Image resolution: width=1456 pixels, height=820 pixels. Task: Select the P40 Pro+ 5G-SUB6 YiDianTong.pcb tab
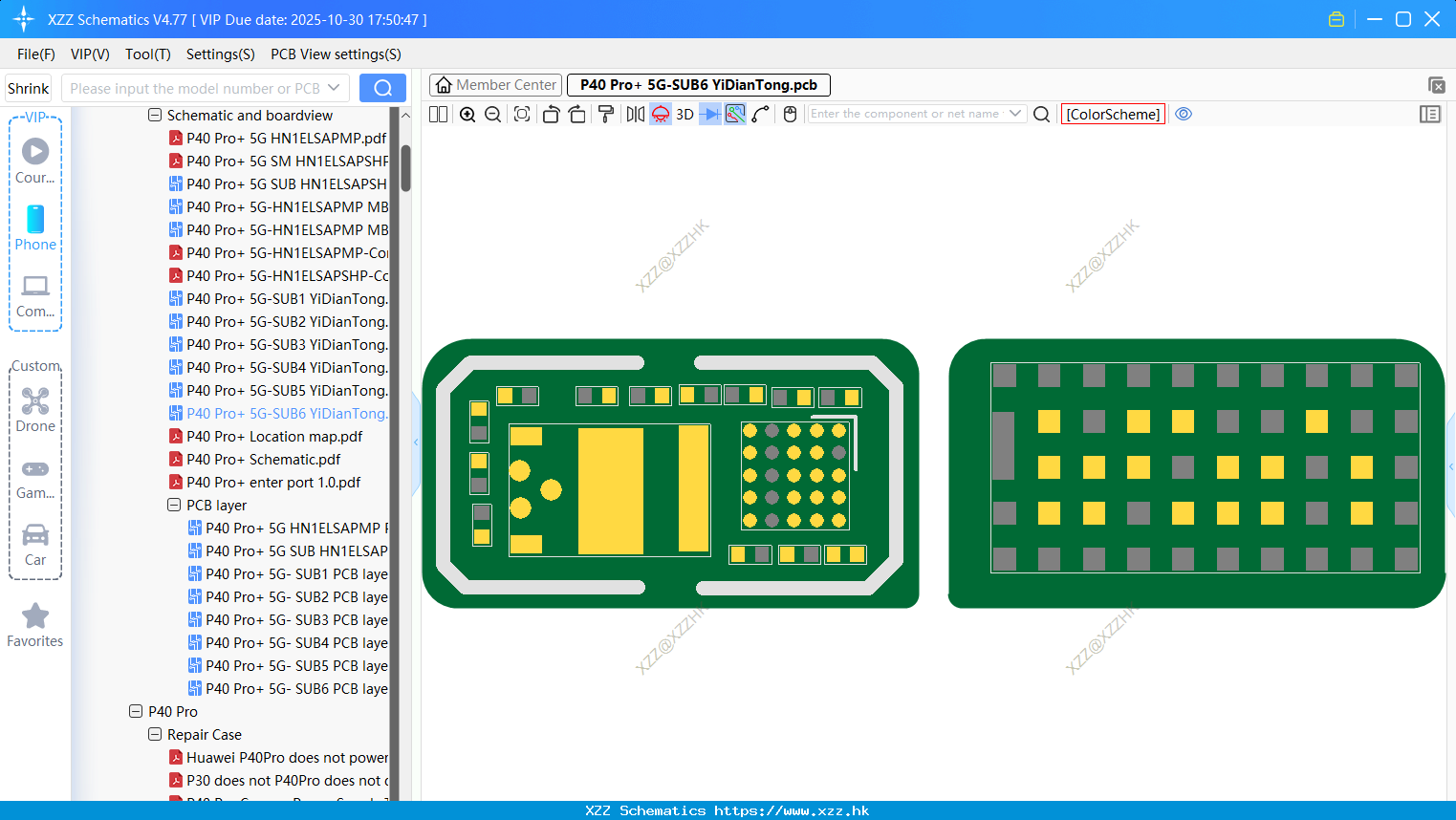click(699, 85)
